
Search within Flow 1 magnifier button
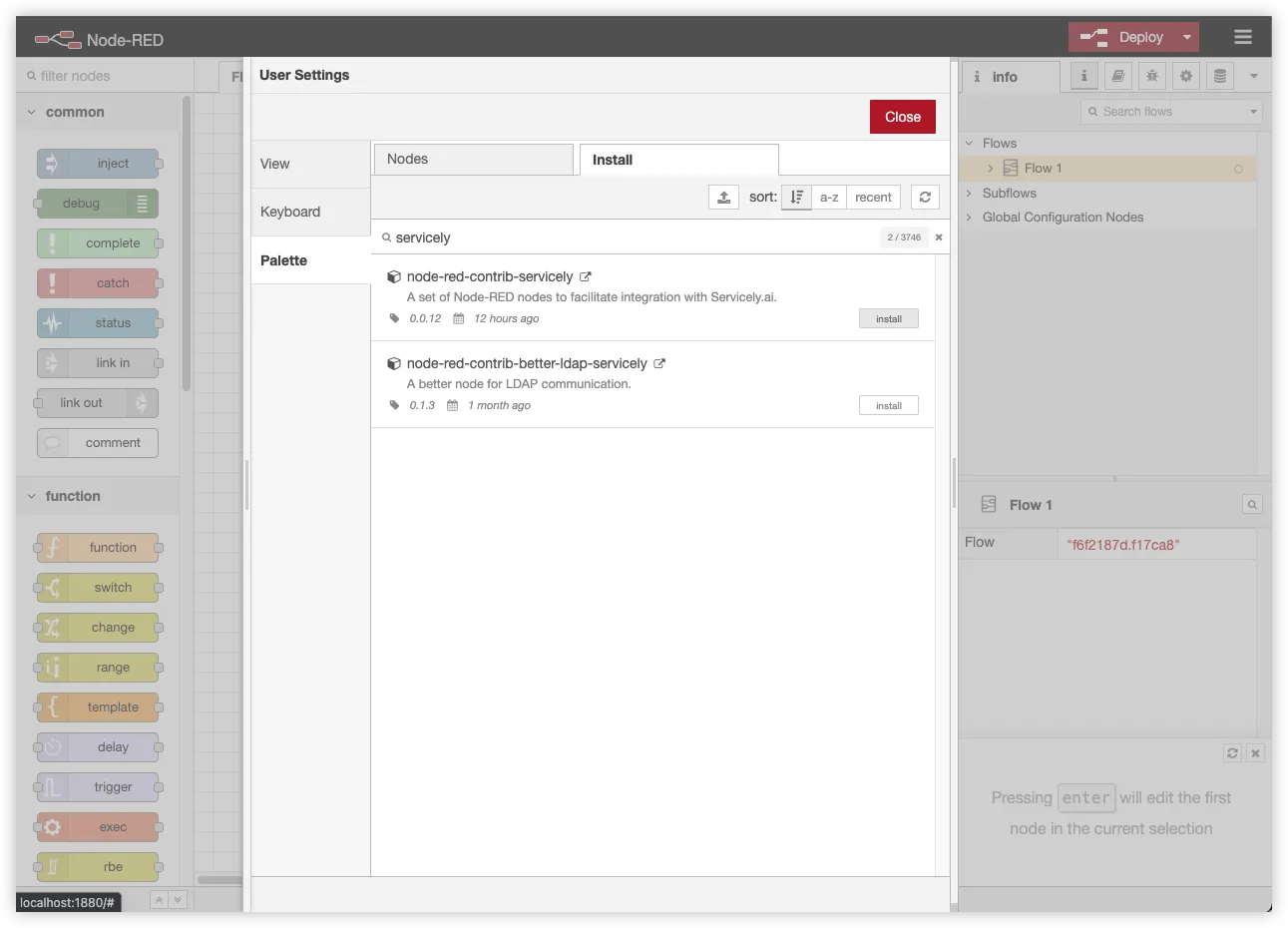[1252, 505]
